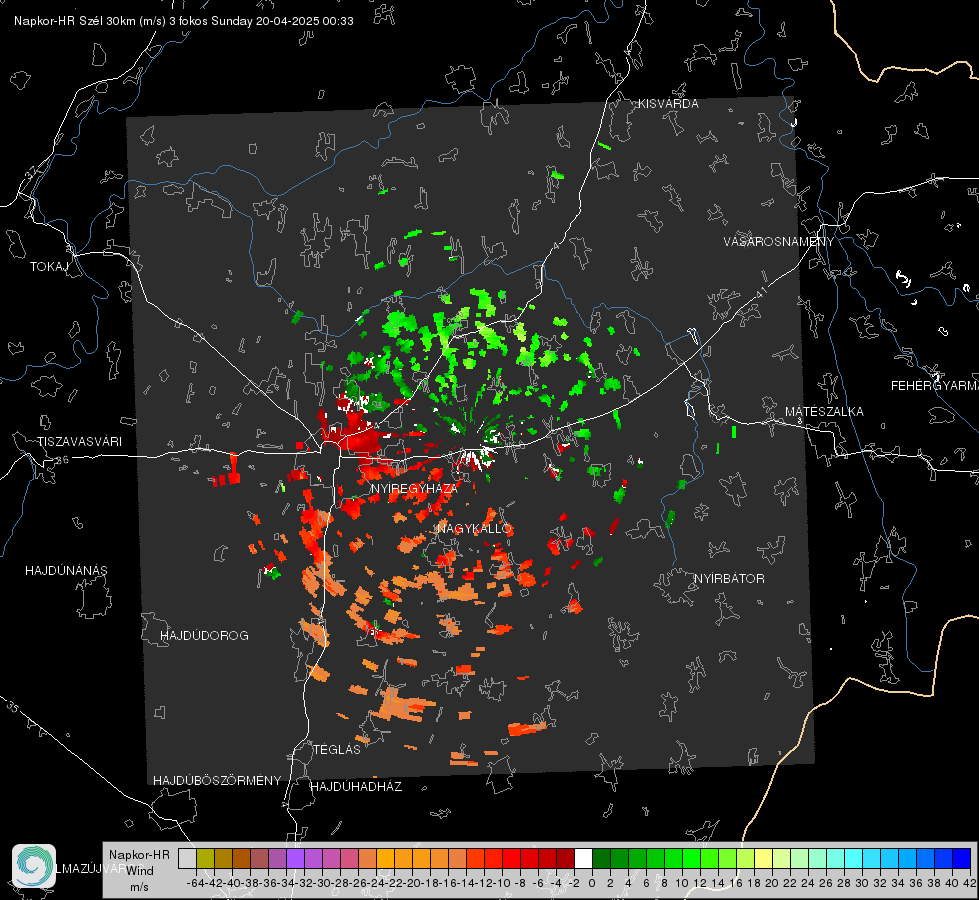Click the '-24' legend scale value
The image size is (979, 900).
(375, 883)
